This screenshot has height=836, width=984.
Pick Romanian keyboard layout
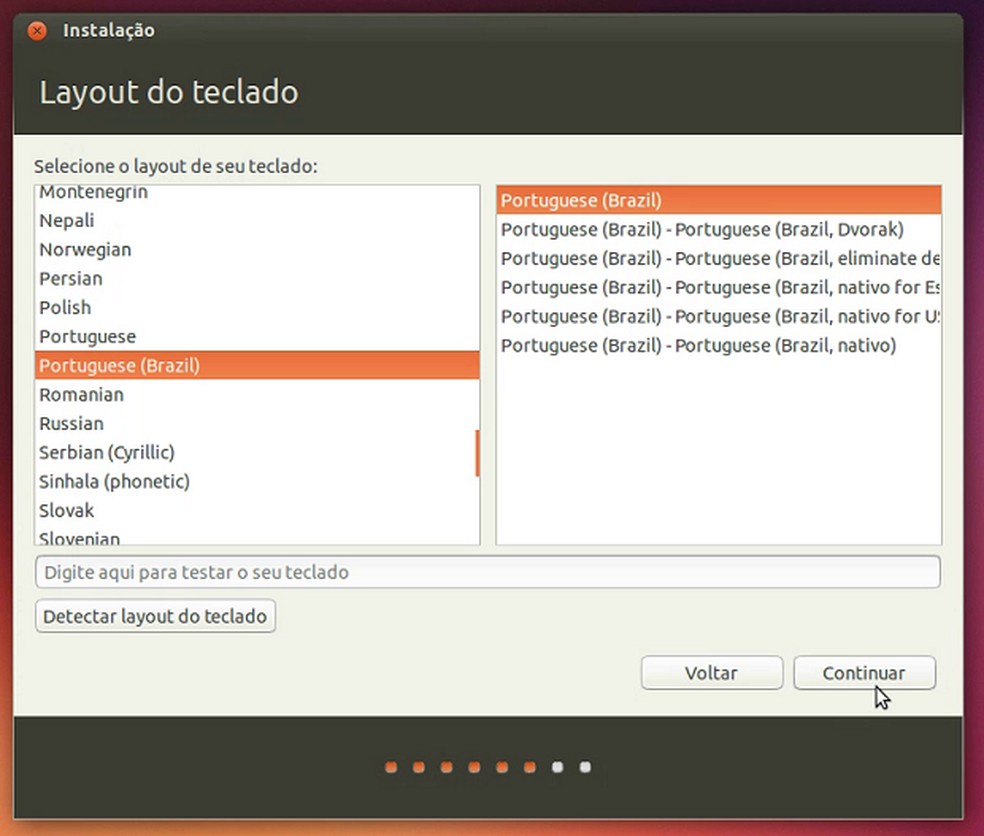[257, 394]
